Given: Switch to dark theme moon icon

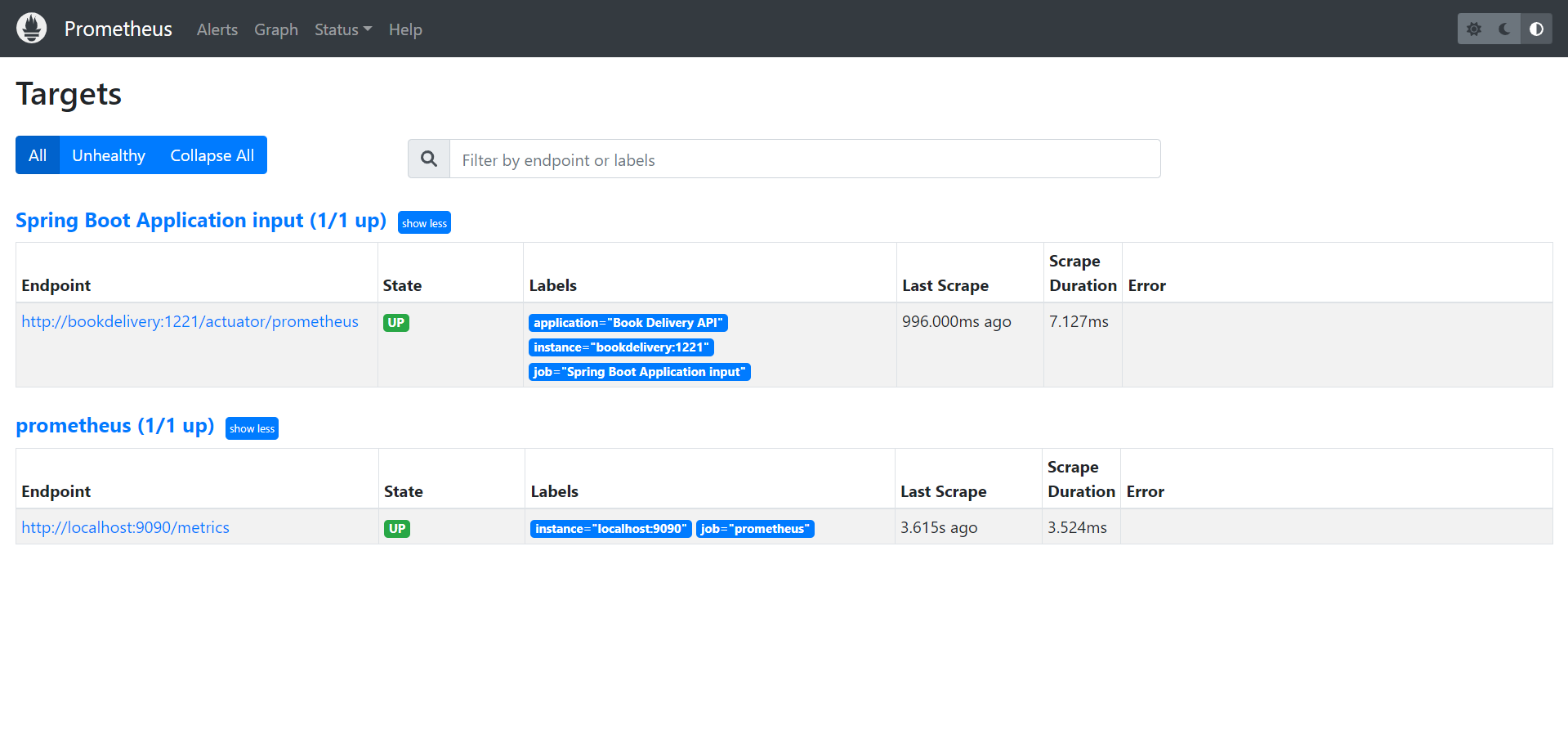Looking at the screenshot, I should [1505, 29].
